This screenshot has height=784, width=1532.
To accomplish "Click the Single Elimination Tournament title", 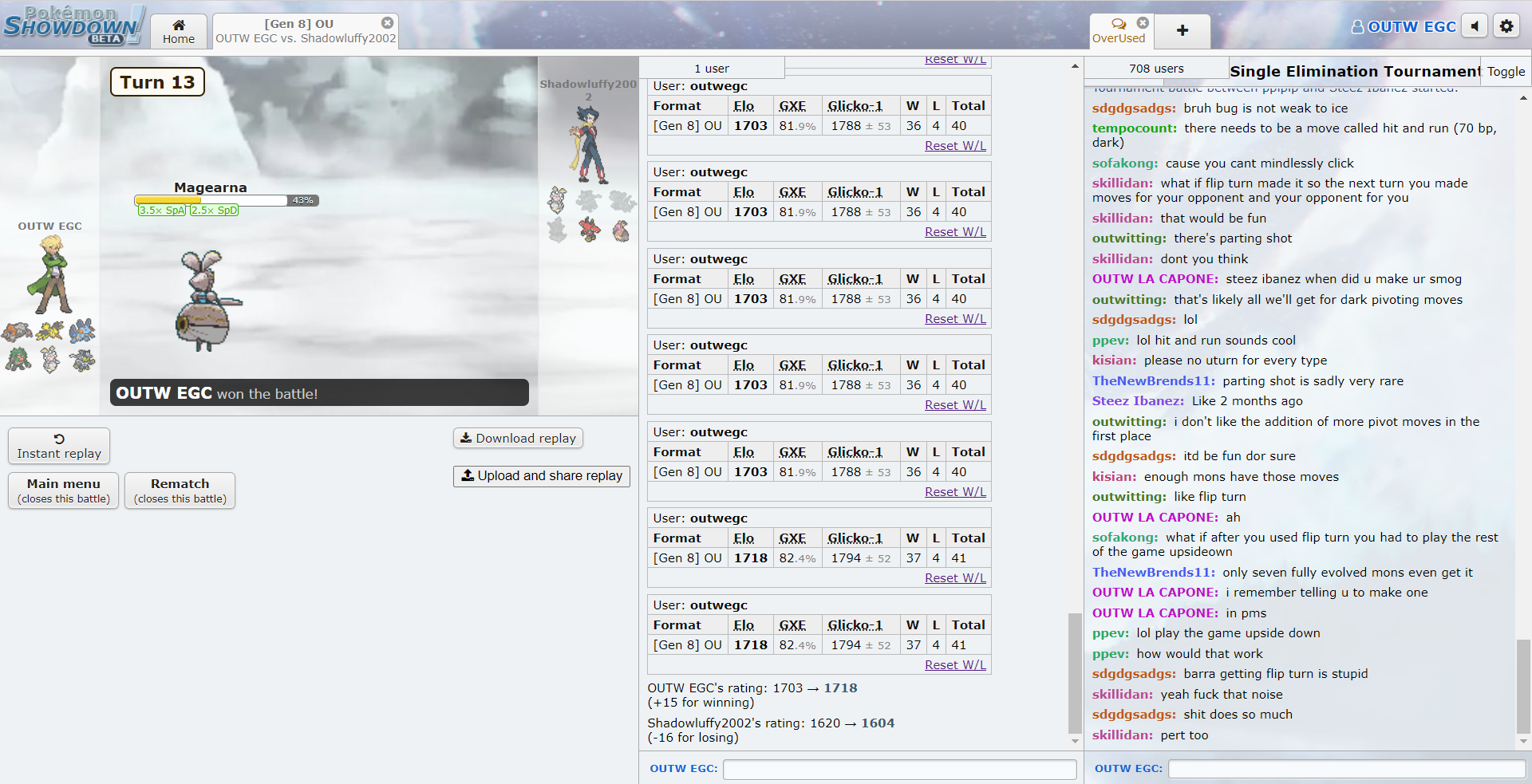I will tap(1355, 72).
